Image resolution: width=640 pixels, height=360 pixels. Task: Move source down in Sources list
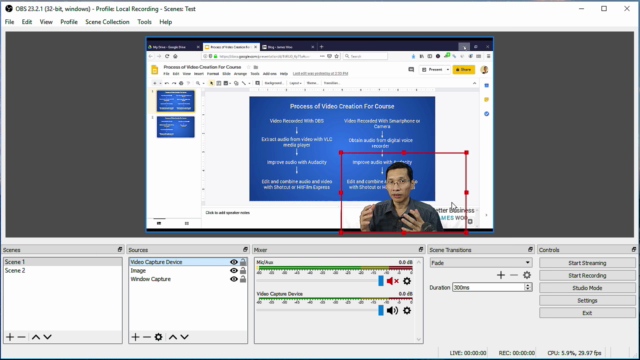tap(184, 337)
